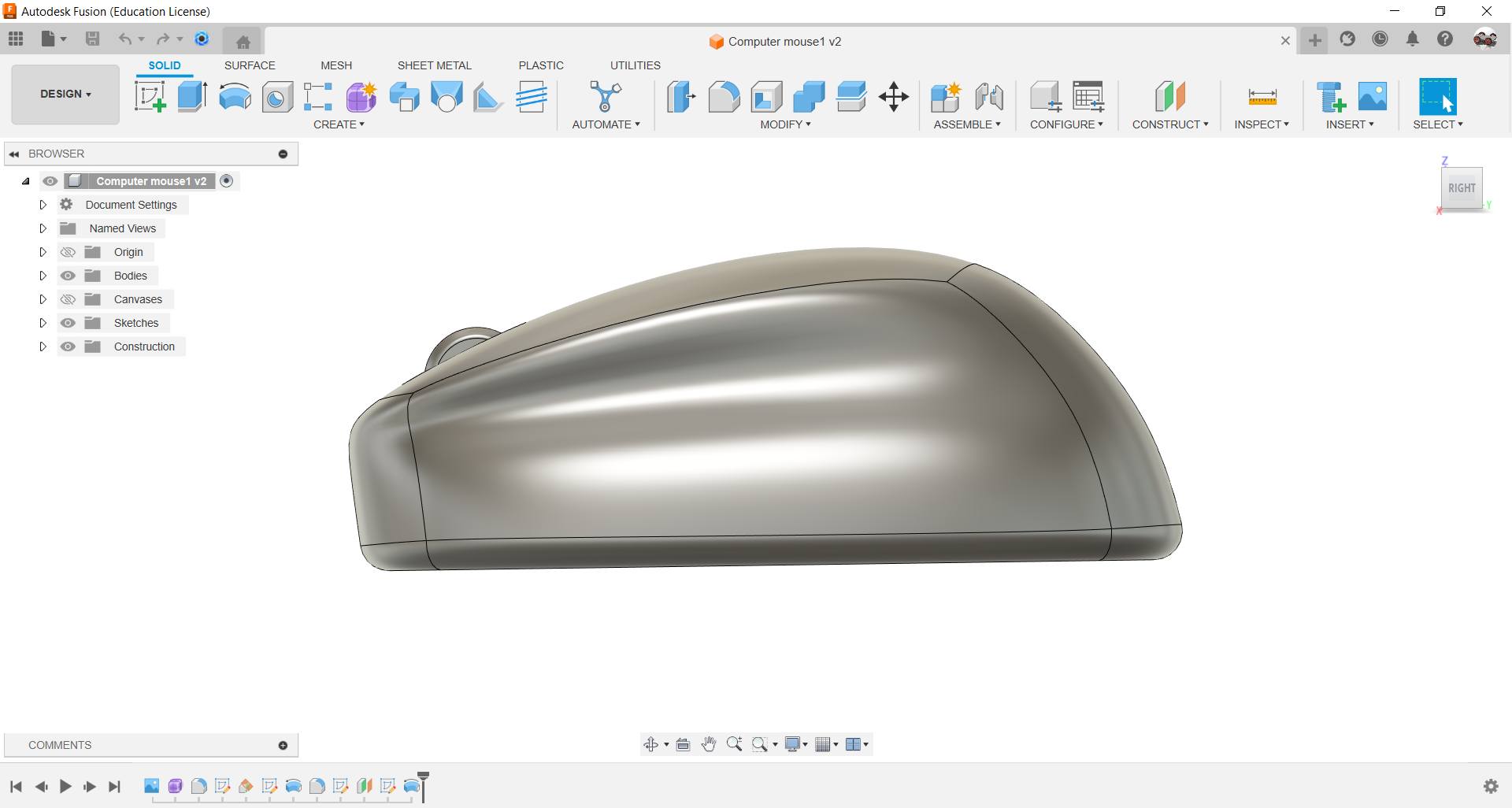The image size is (1512, 808).
Task: Activate the Shell tool
Action: (x=766, y=97)
